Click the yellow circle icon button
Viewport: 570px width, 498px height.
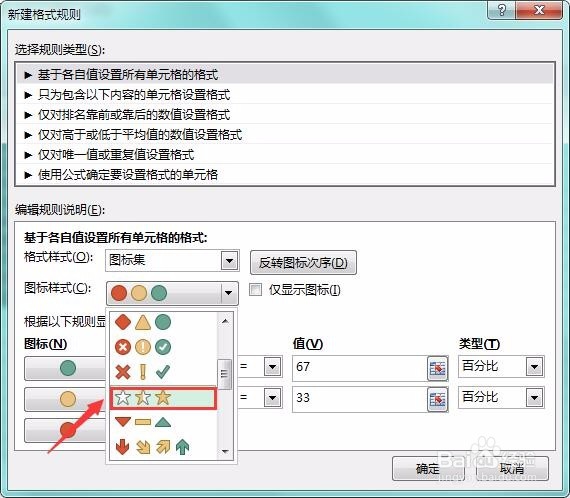[x=65, y=399]
